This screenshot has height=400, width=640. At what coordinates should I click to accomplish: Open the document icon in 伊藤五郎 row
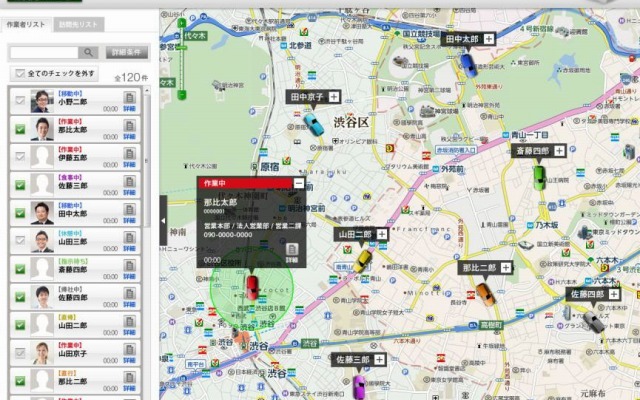(x=129, y=153)
